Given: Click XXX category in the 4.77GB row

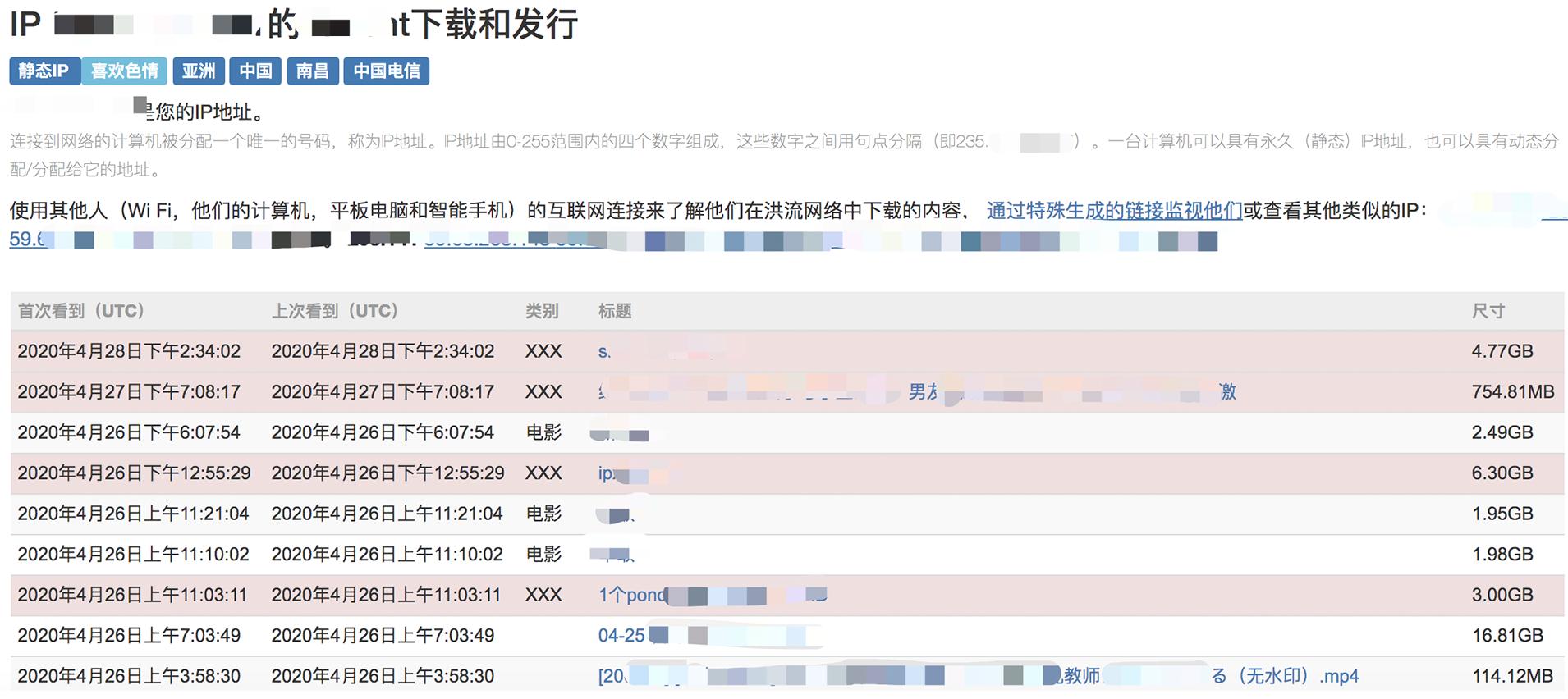Looking at the screenshot, I should pyautogui.click(x=543, y=351).
